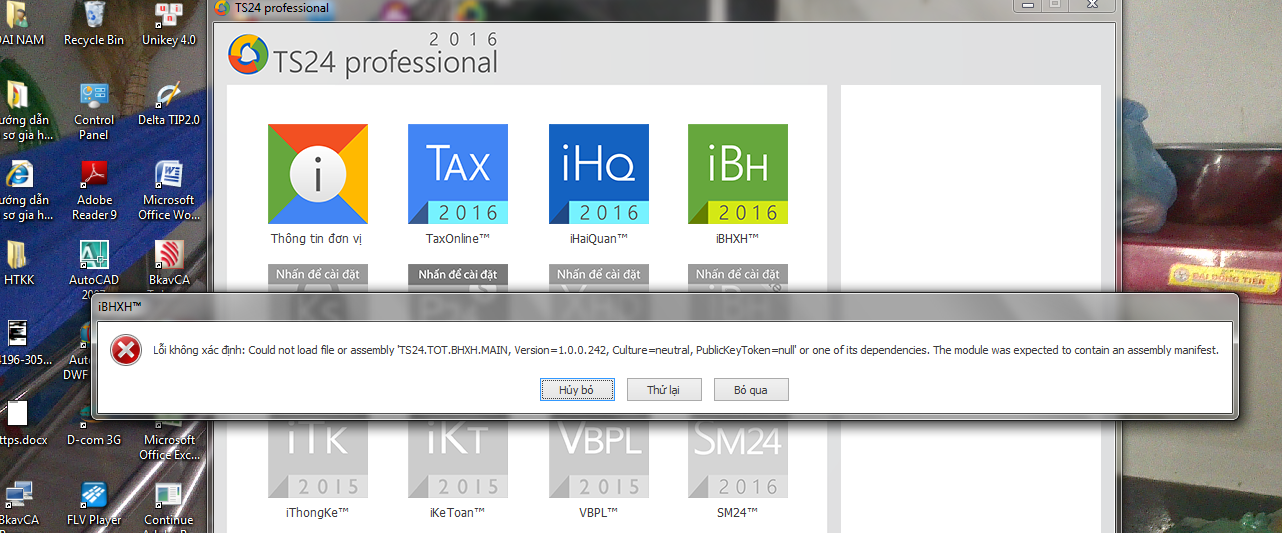Click the red error icon in dialog
This screenshot has height=533, width=1282.
point(126,350)
